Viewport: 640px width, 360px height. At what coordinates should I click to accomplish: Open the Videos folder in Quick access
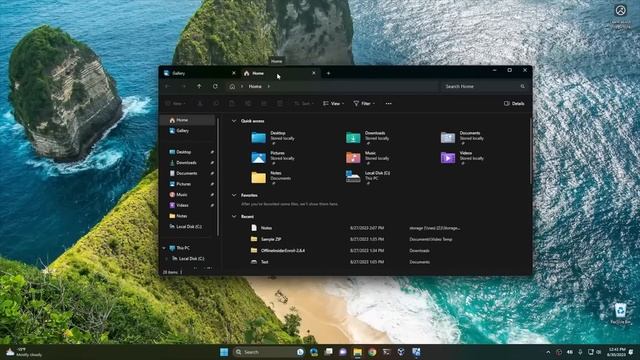pos(462,157)
